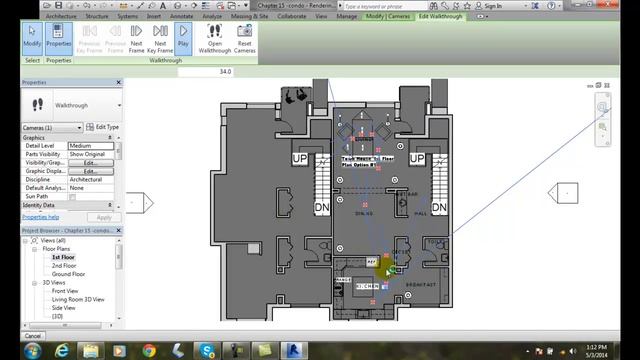The image size is (640, 360).
Task: Jump to Next Key Frame
Action: 160,39
